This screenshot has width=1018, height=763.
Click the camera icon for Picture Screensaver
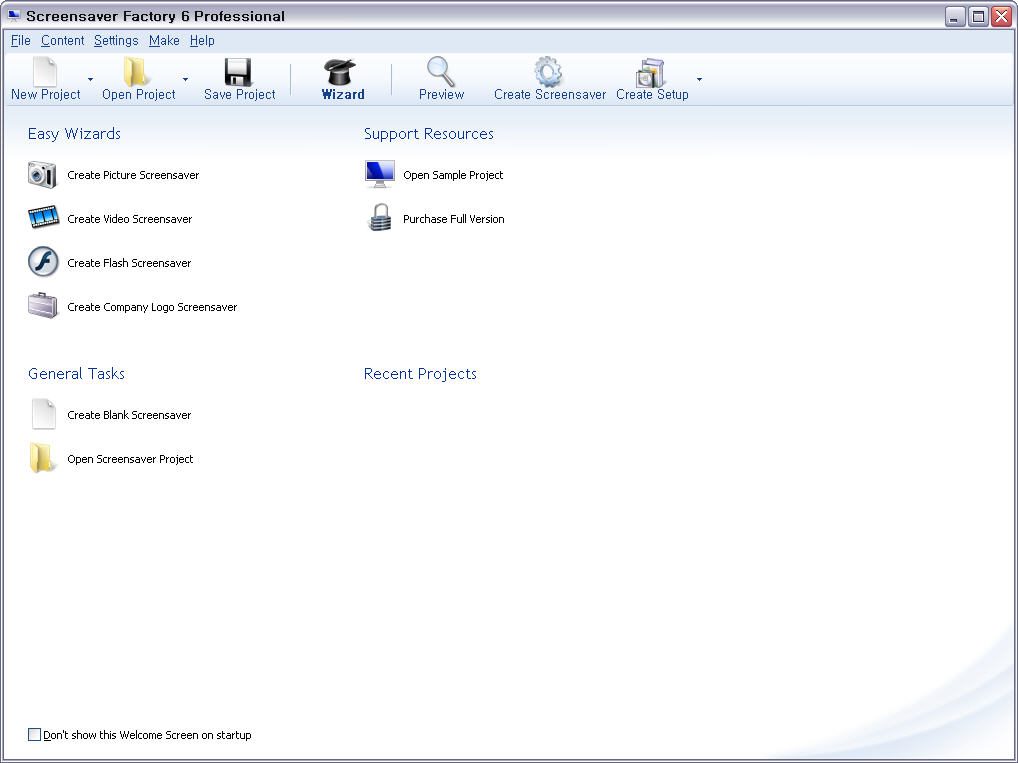(x=42, y=175)
